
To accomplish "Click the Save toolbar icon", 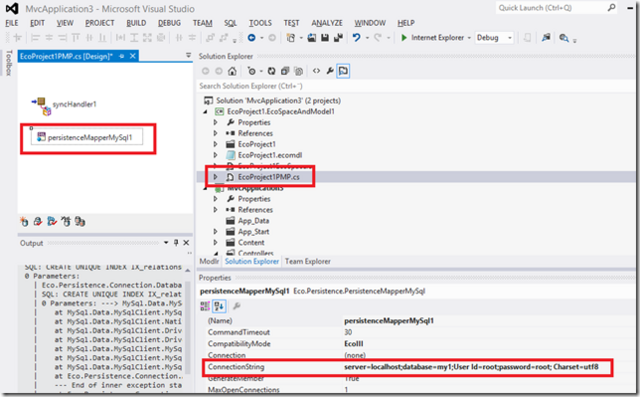I will coord(325,38).
